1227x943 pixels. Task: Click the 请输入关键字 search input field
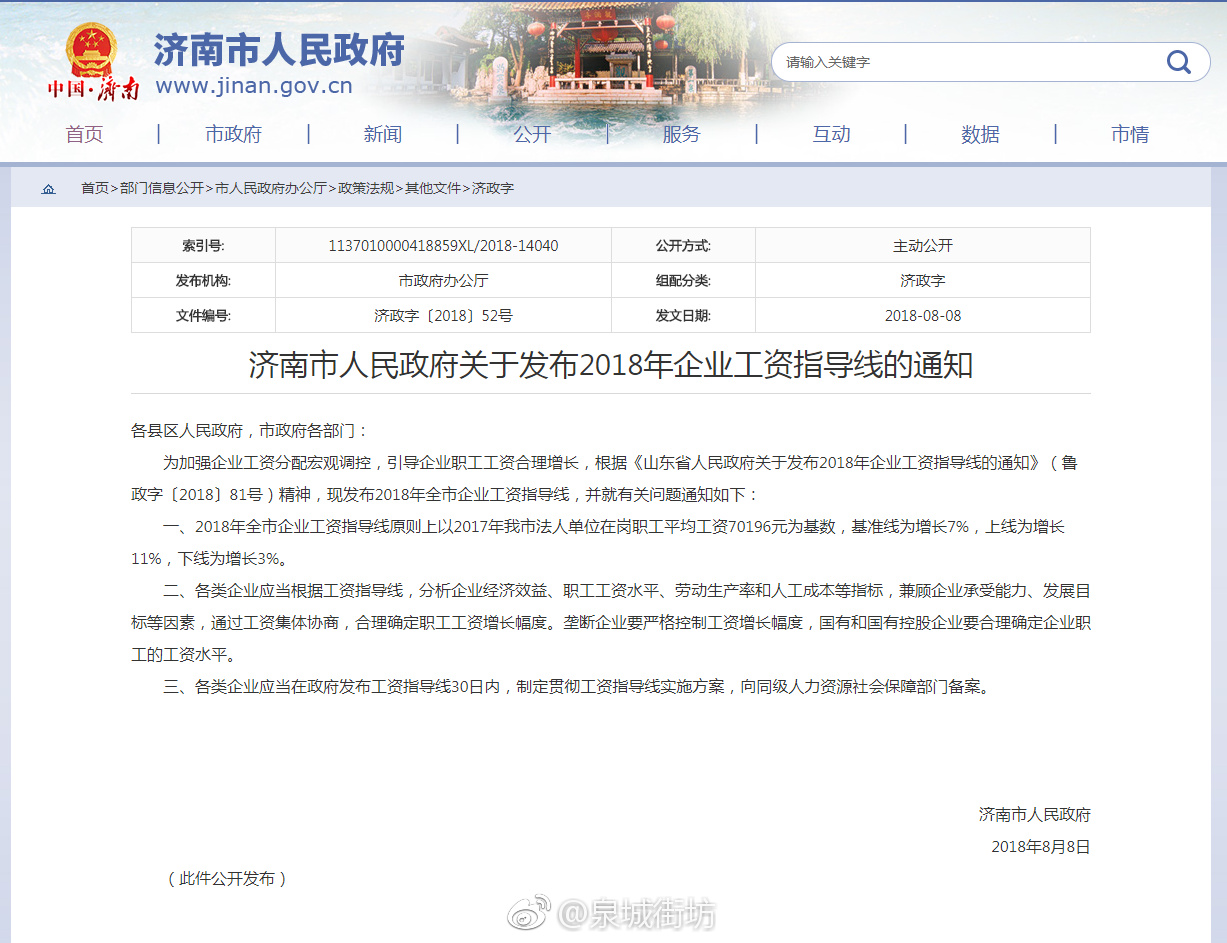click(950, 62)
